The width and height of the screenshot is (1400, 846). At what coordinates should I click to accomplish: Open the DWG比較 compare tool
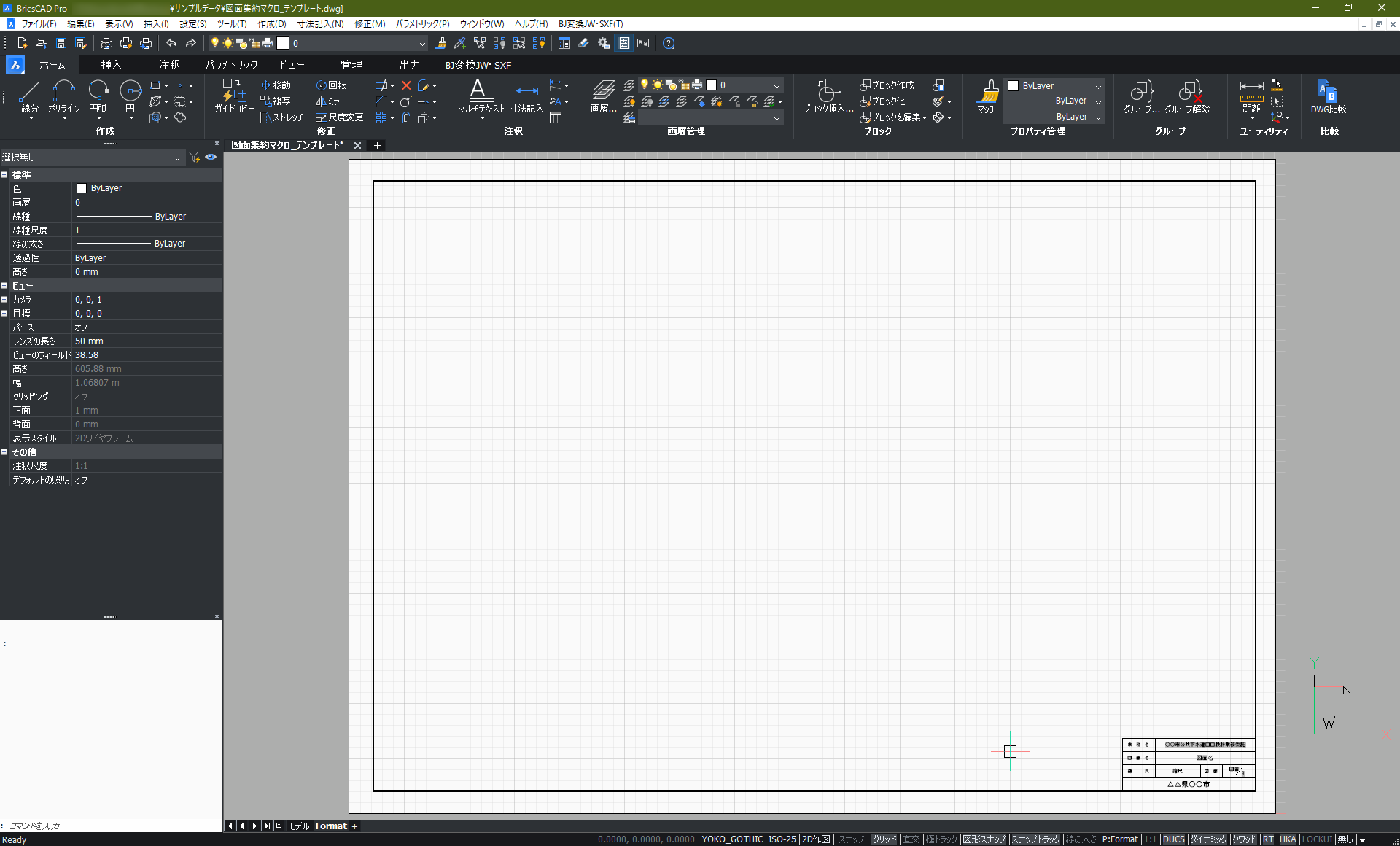click(1328, 95)
